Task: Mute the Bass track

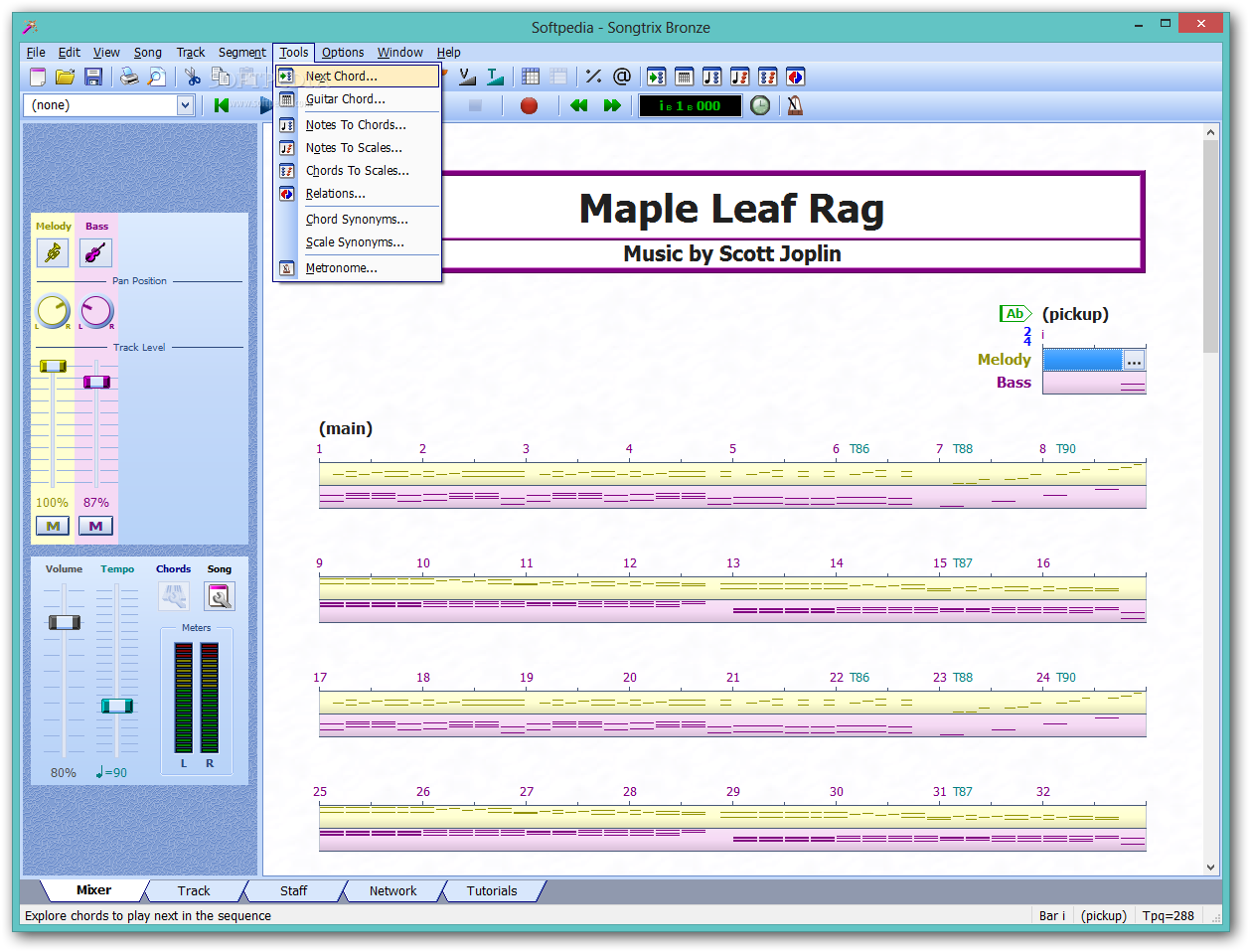Action: point(96,526)
